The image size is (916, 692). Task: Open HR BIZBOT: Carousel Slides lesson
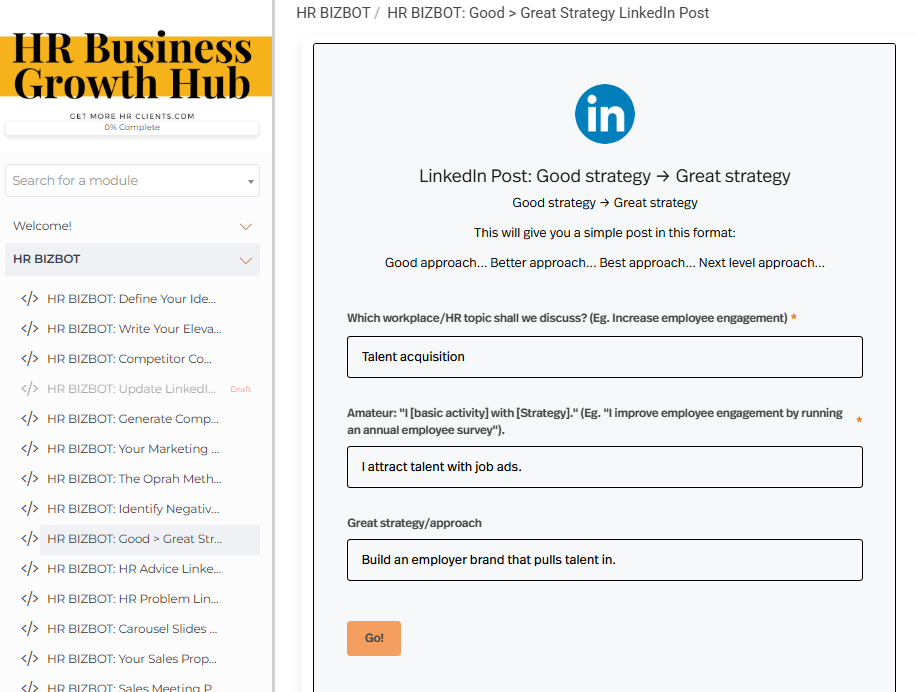tap(132, 628)
